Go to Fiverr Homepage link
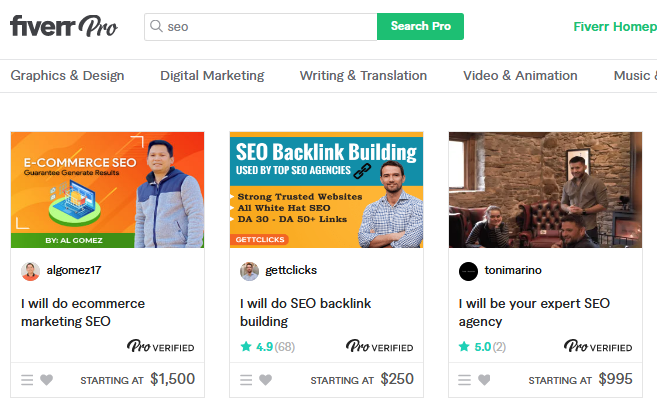 (x=615, y=26)
